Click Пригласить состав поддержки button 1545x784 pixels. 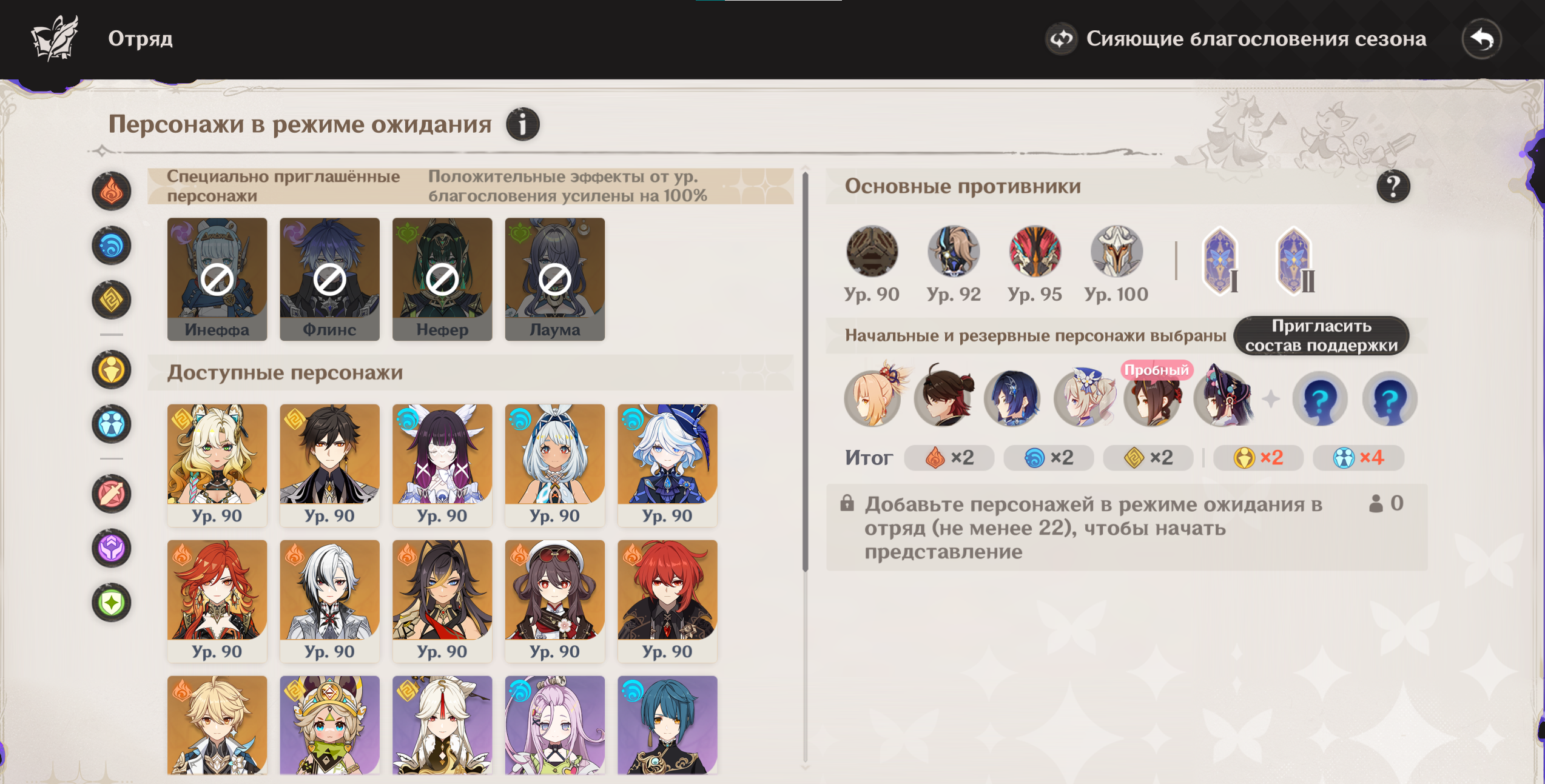pyautogui.click(x=1321, y=335)
